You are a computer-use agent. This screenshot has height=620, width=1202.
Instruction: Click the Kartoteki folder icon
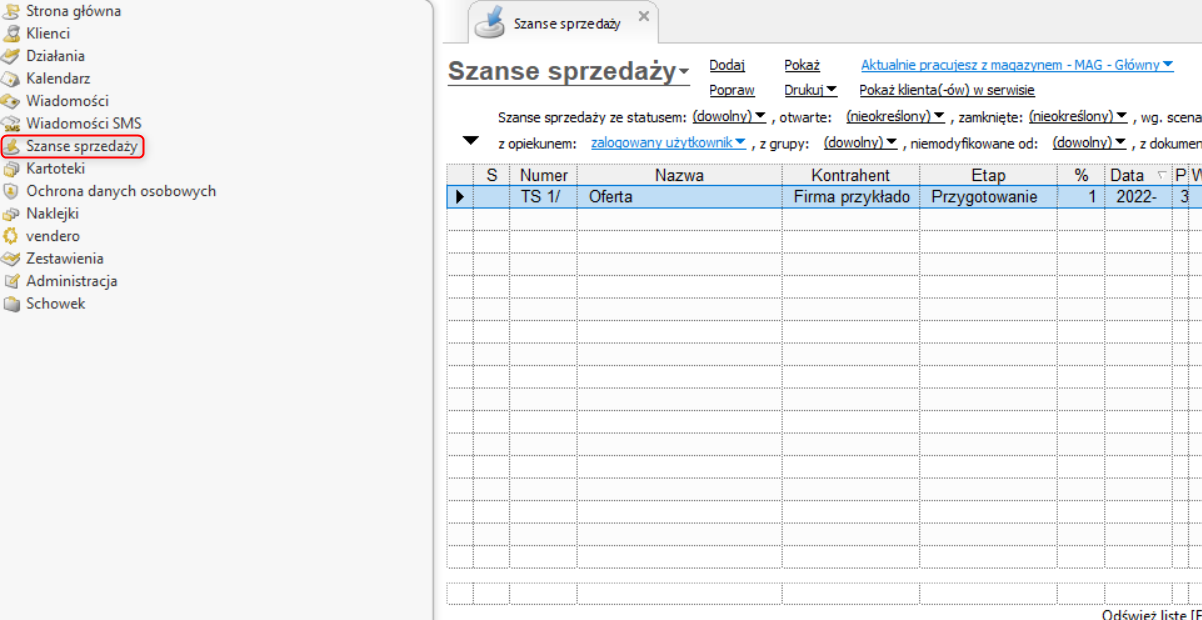click(x=12, y=168)
